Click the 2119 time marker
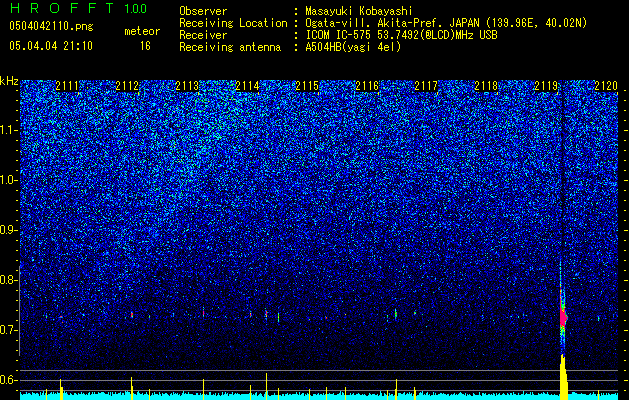Screen dimensions: 629x400 546,86
